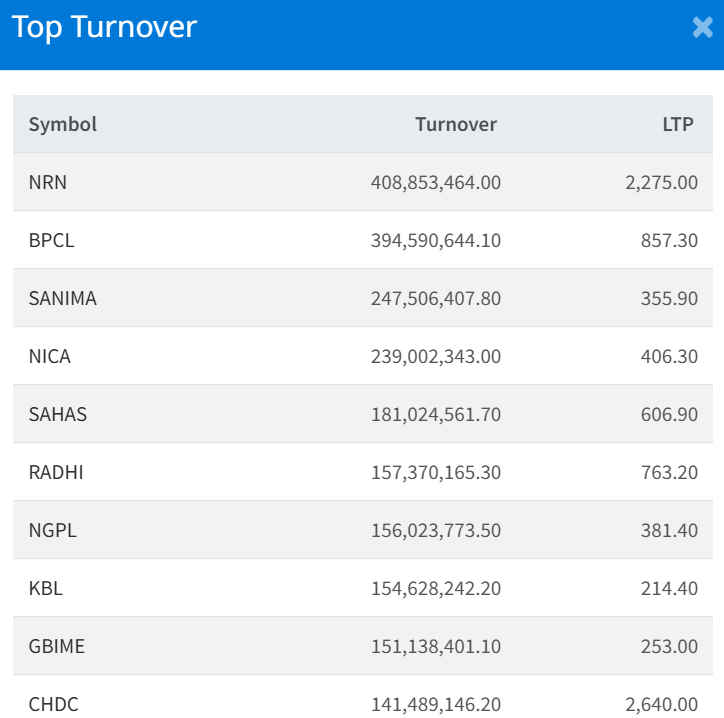The height and width of the screenshot is (718, 724).
Task: Click turnover value 157,370,165.30
Action: [x=436, y=472]
